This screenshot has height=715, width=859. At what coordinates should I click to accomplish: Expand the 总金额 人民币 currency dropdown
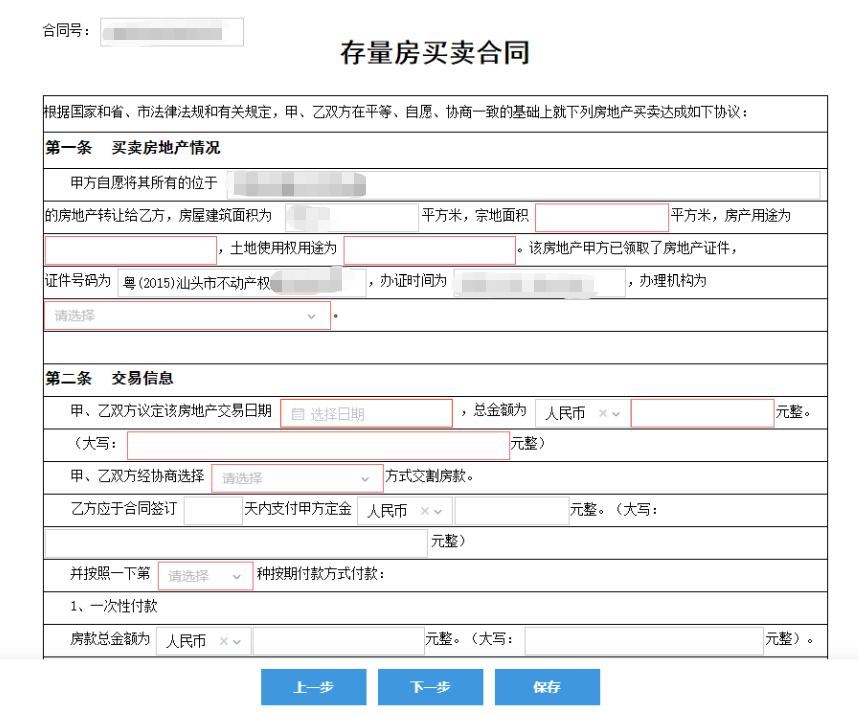[x=619, y=412]
